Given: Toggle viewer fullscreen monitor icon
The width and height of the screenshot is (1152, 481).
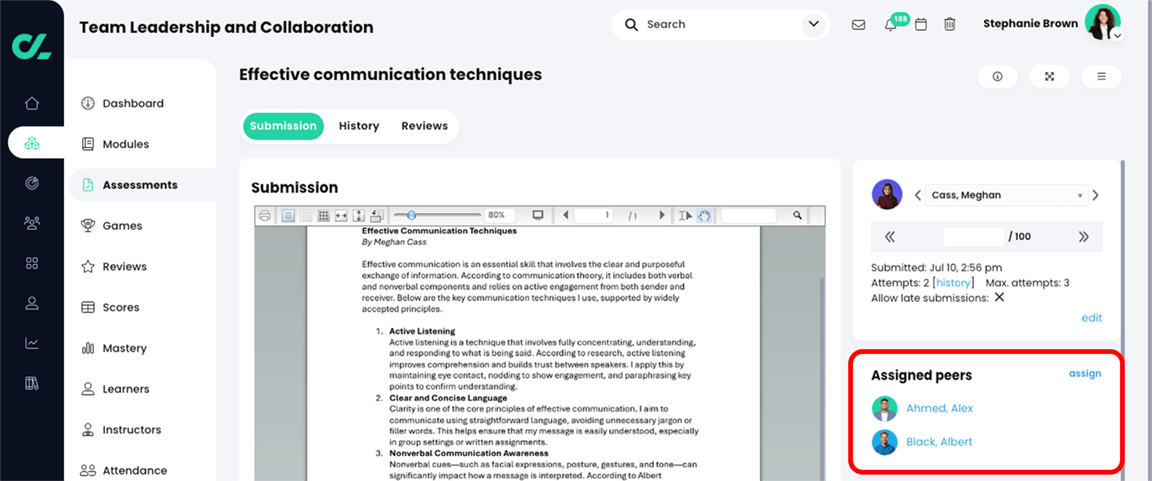Looking at the screenshot, I should point(538,215).
